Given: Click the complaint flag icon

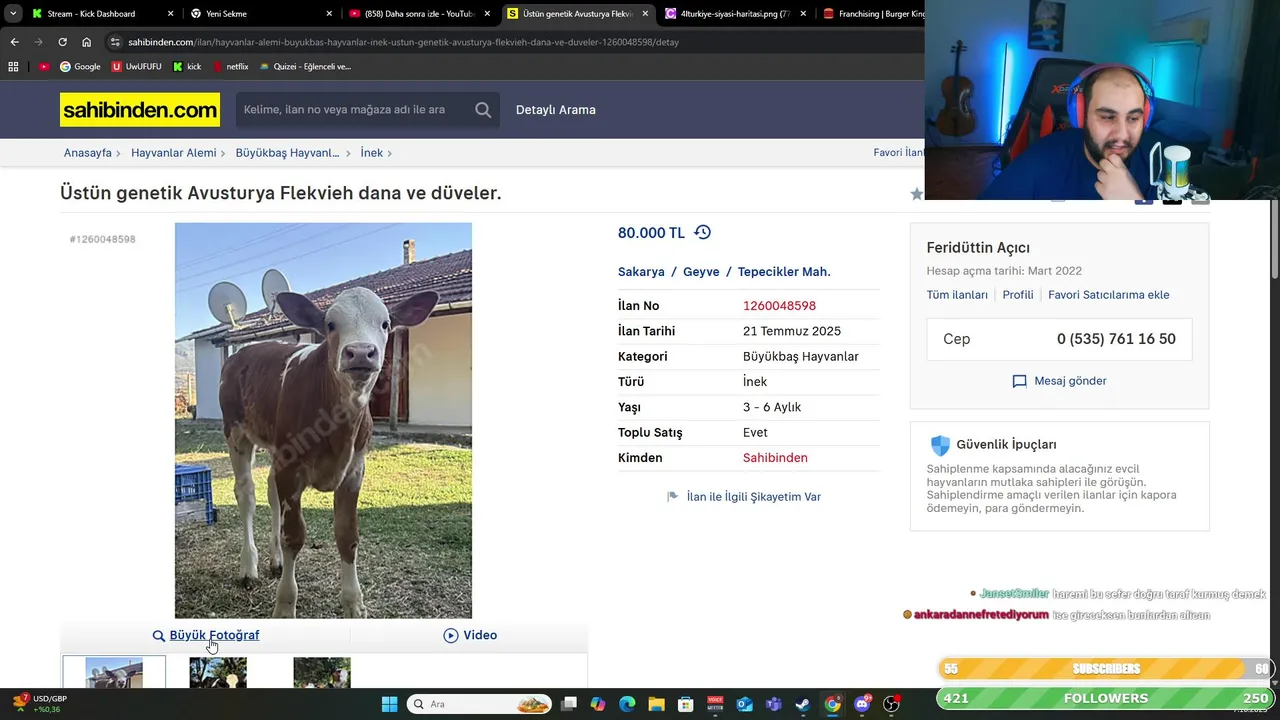Looking at the screenshot, I should click(x=673, y=497).
